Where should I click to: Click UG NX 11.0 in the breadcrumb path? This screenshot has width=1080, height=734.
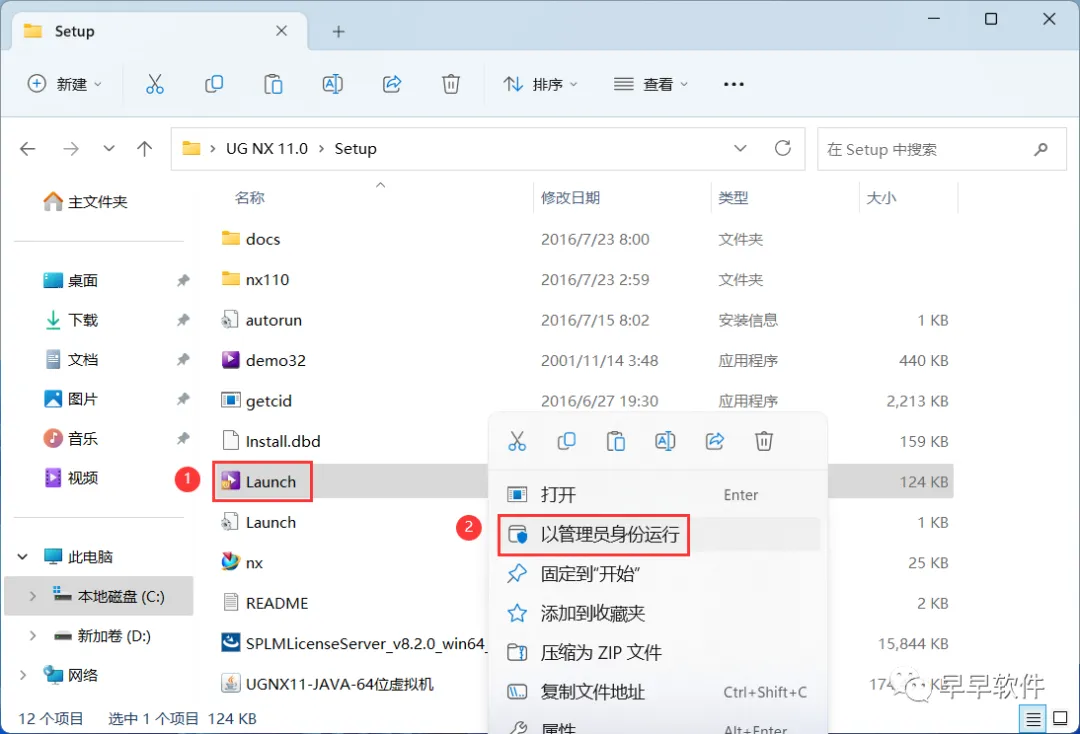pos(267,149)
